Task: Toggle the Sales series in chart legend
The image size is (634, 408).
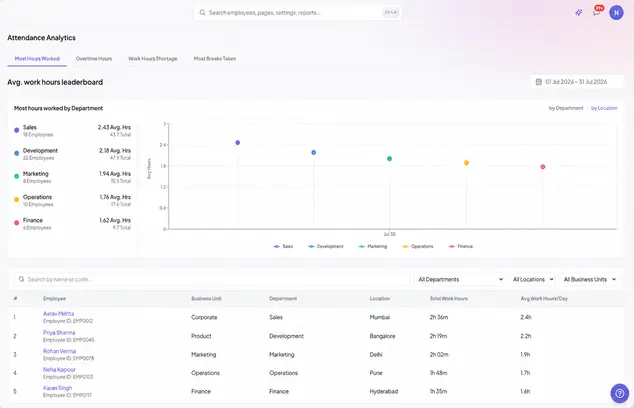Action: point(283,246)
